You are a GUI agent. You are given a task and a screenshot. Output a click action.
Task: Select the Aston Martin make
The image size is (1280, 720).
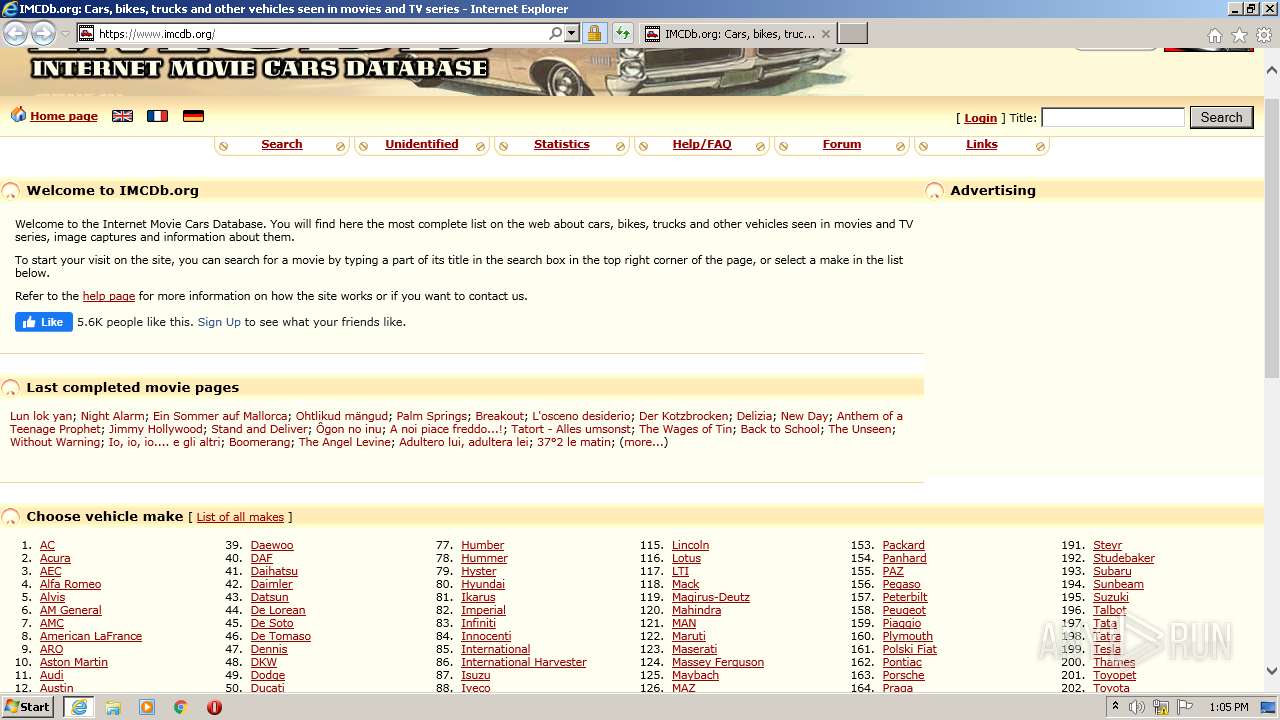coord(74,662)
